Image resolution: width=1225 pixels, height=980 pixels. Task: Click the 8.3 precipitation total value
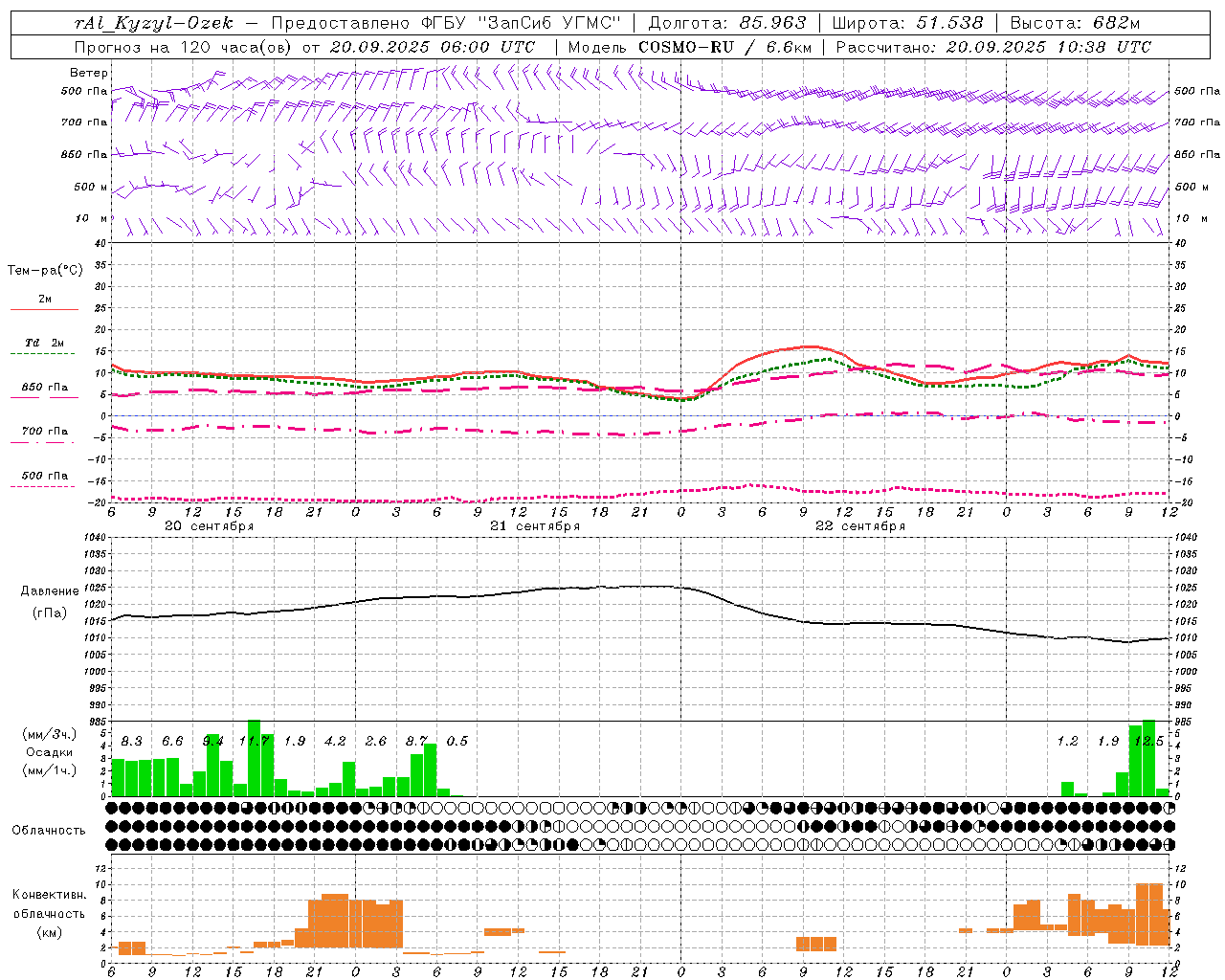[x=131, y=741]
